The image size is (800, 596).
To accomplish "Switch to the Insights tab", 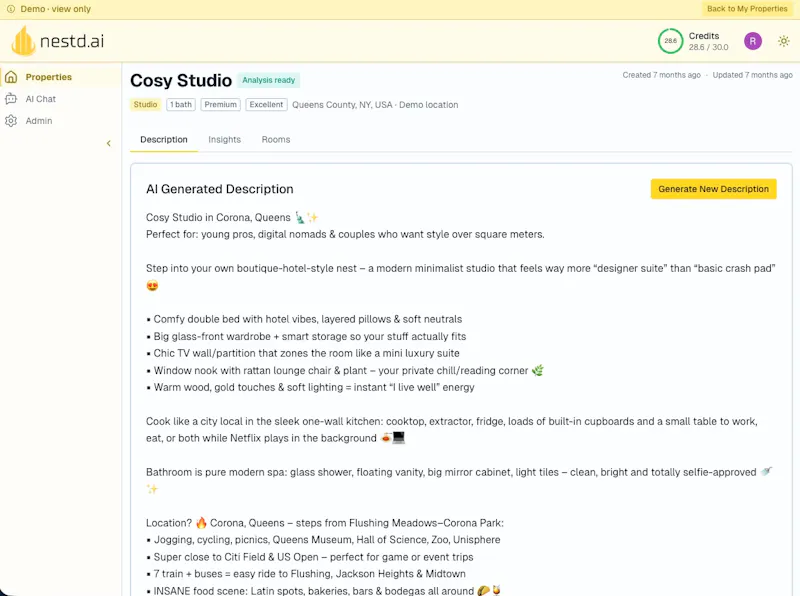I will click(x=224, y=140).
